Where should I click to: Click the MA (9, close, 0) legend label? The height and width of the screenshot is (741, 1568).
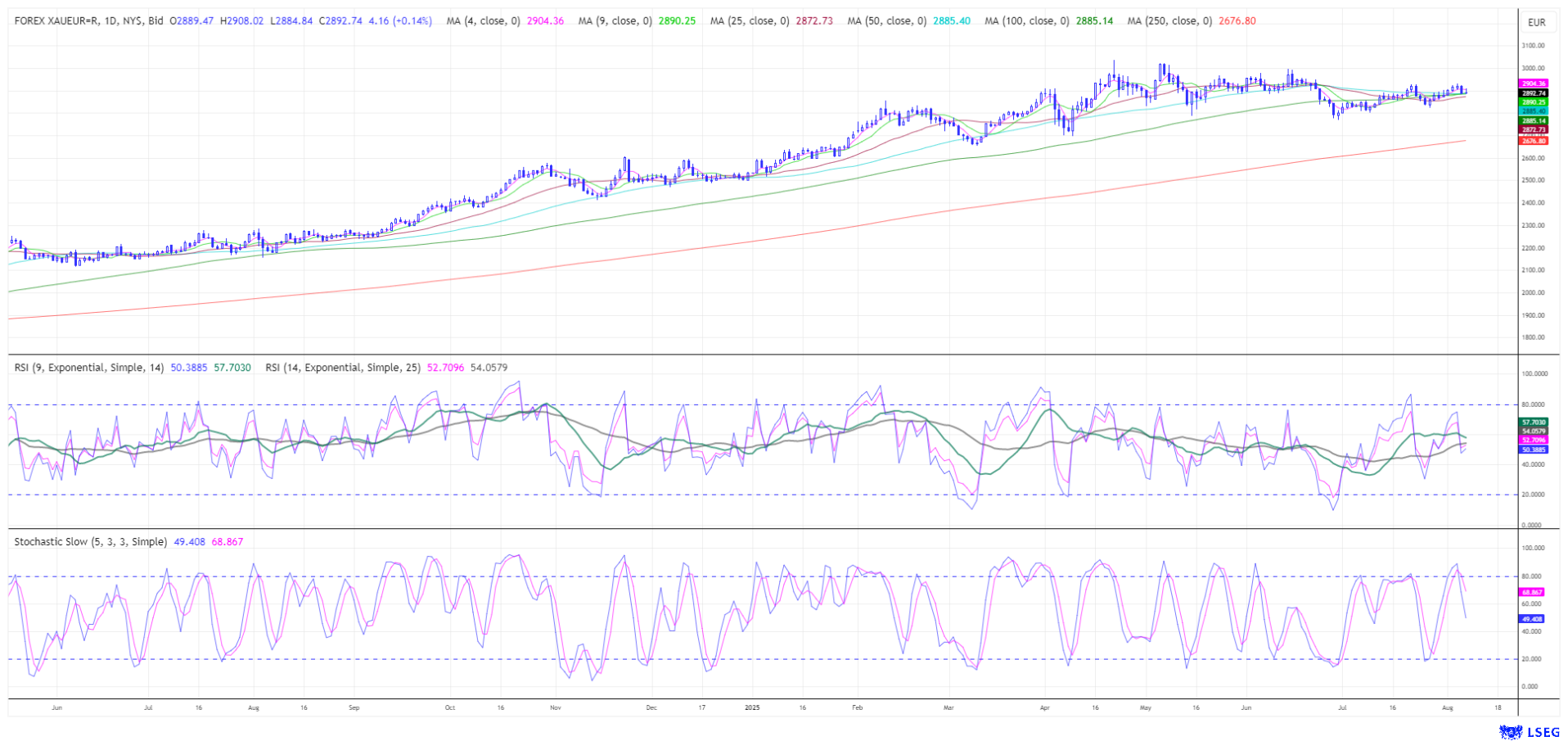point(615,20)
